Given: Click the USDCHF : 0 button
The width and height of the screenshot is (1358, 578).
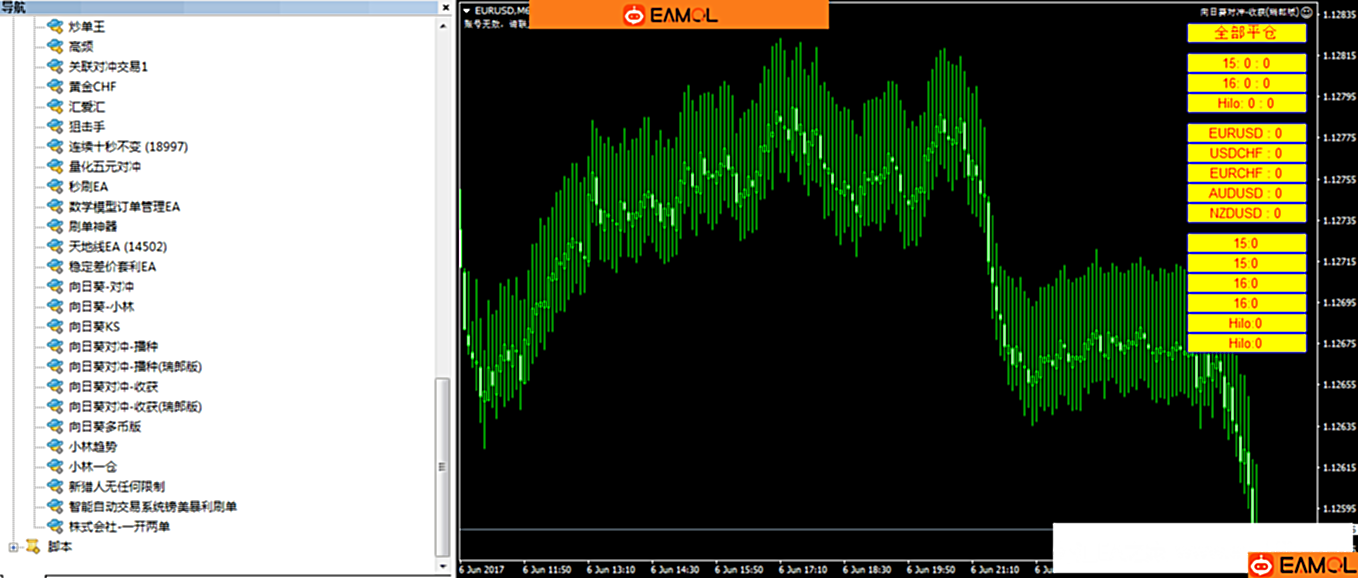Looking at the screenshot, I should [1246, 153].
